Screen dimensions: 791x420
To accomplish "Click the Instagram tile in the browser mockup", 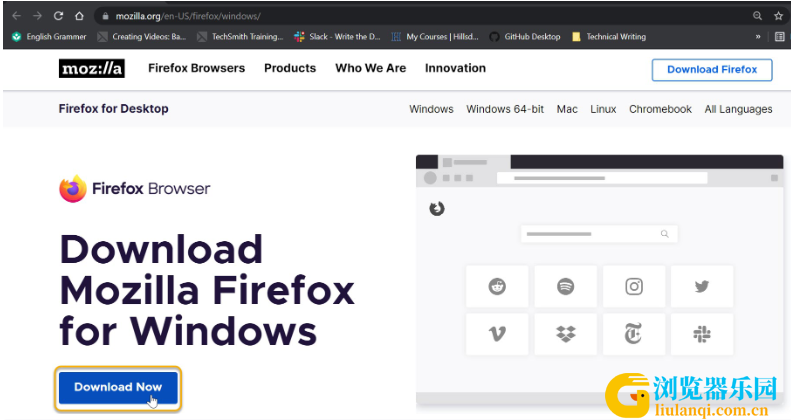I will pos(634,286).
